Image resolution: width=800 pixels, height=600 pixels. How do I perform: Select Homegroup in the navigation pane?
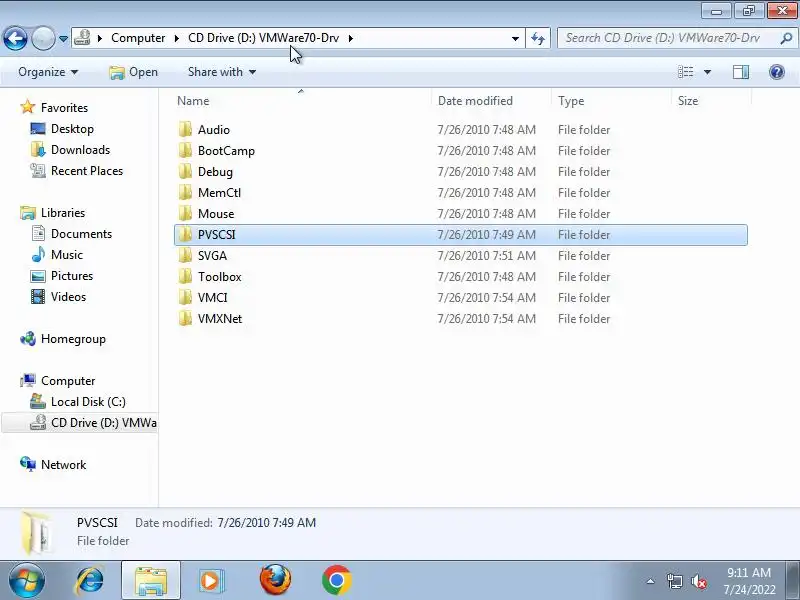pos(63,339)
